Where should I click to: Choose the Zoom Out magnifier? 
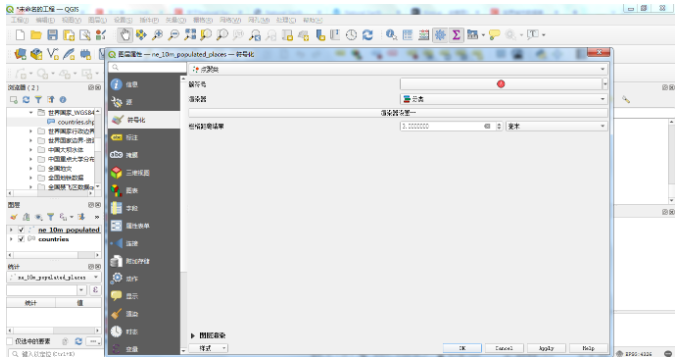(173, 35)
